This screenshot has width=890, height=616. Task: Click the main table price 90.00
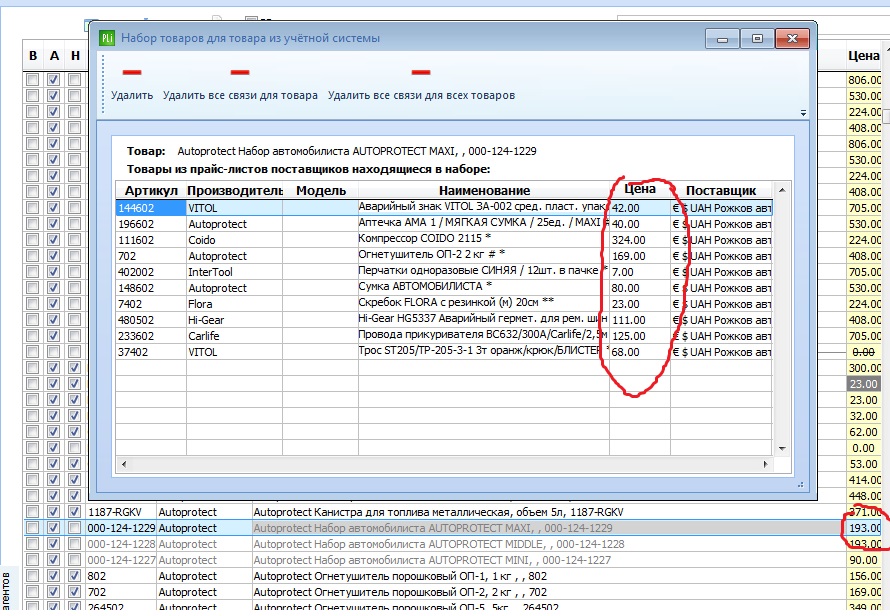[x=864, y=560]
